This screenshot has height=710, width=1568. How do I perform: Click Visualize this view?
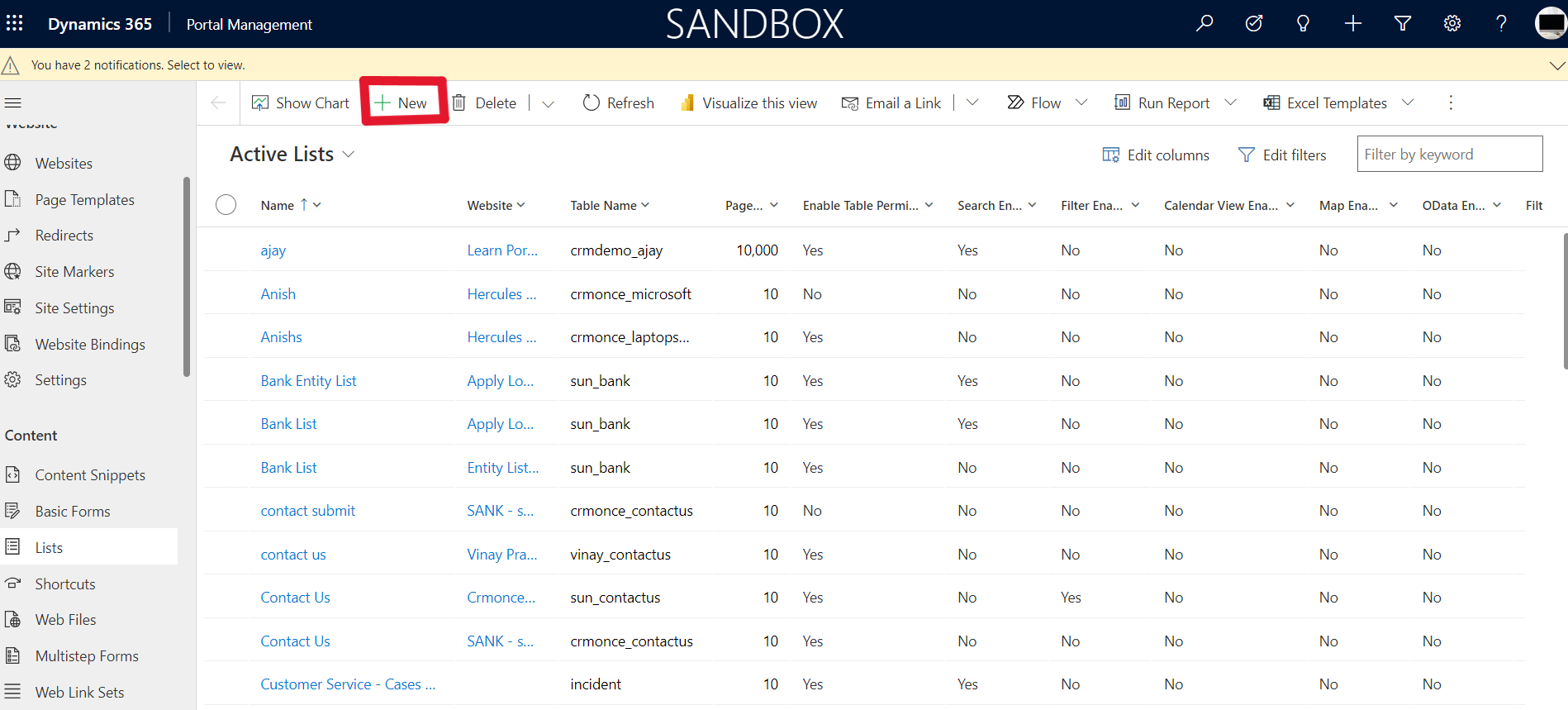point(748,102)
